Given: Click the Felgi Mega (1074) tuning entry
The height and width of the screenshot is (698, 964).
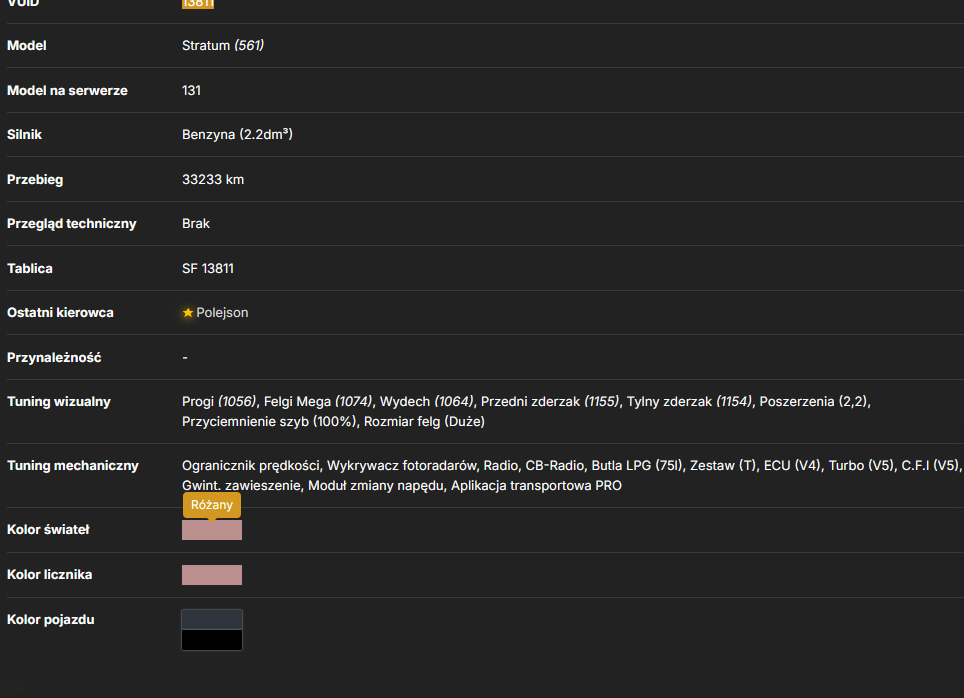Looking at the screenshot, I should click(318, 402).
